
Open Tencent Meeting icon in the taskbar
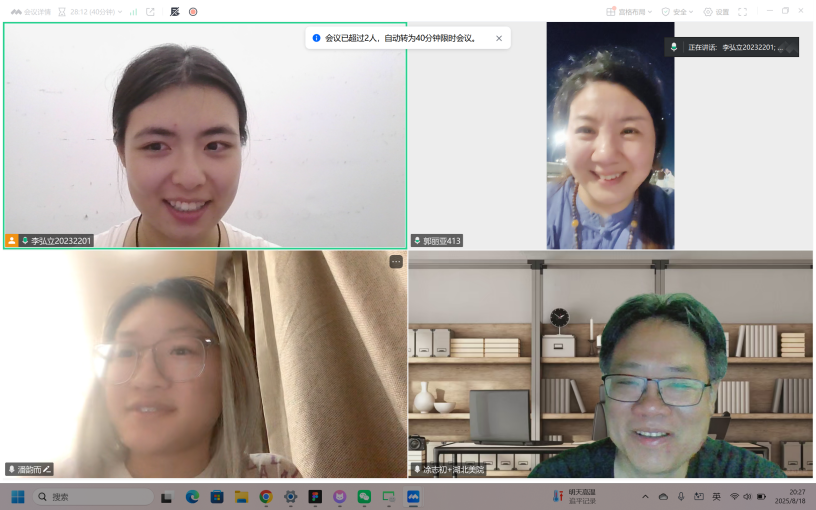coord(412,496)
